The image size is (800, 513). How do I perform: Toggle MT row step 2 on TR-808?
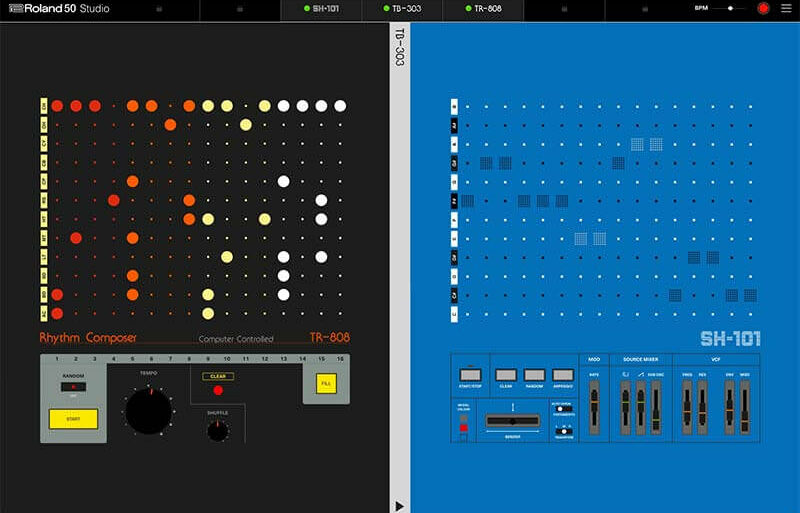click(x=76, y=238)
